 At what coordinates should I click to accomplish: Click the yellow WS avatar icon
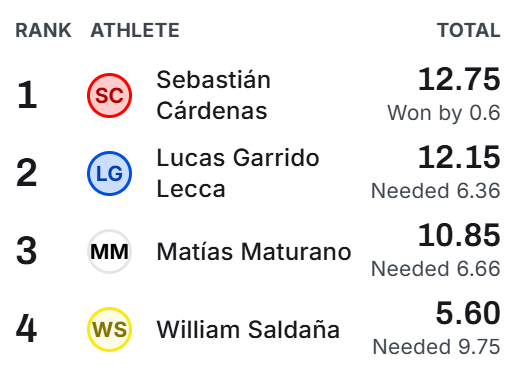pos(109,329)
